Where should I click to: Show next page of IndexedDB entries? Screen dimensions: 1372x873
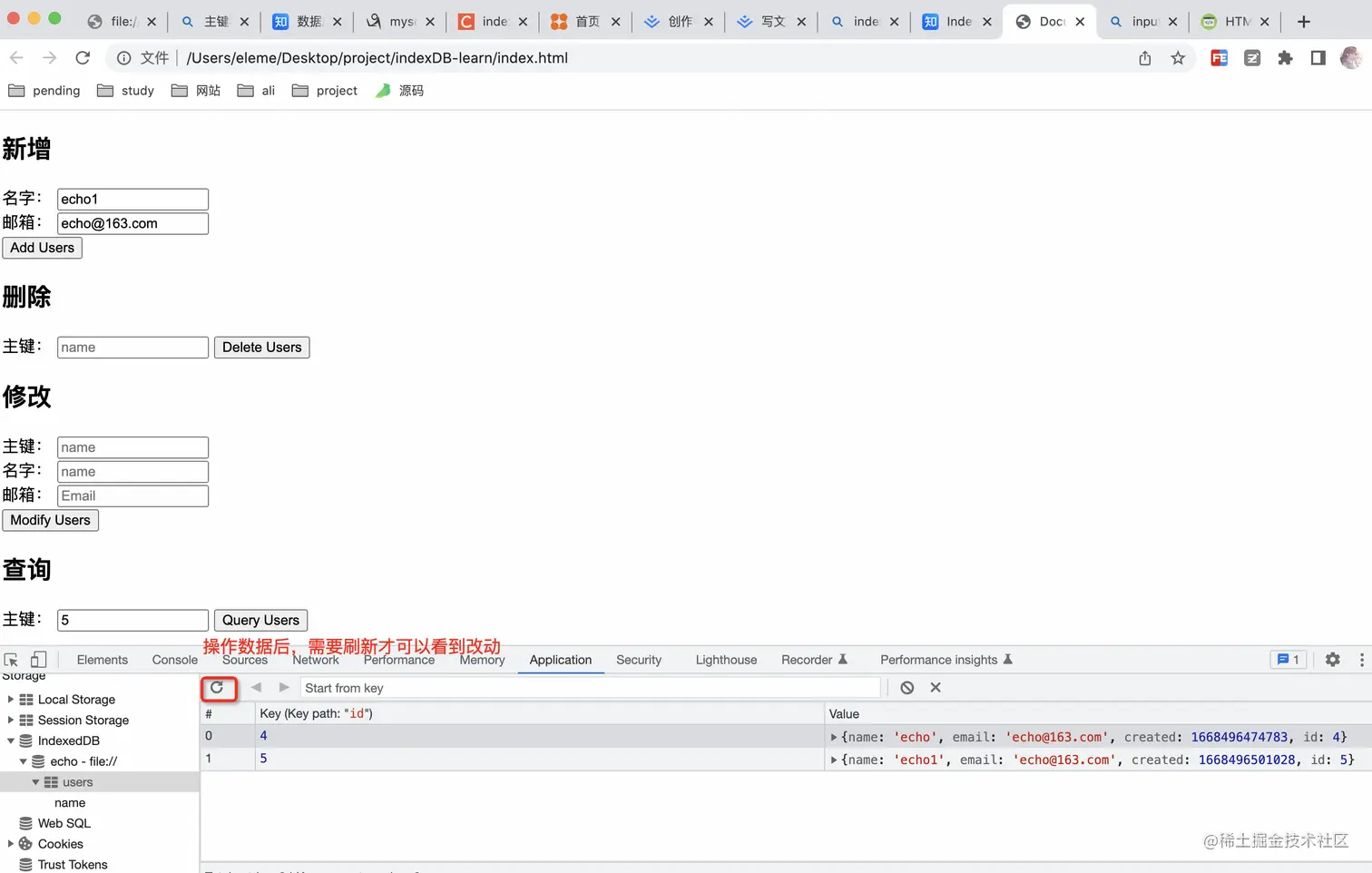point(284,688)
